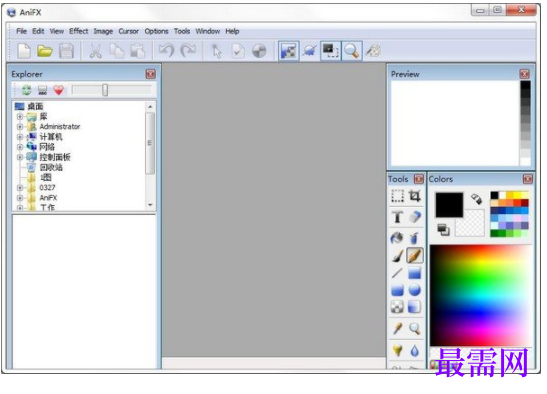Open the Options menu
This screenshot has width=547, height=394.
(156, 31)
